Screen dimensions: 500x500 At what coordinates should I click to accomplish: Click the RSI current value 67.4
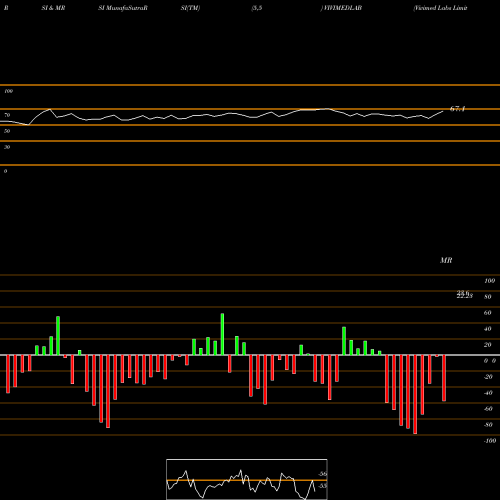(x=457, y=109)
